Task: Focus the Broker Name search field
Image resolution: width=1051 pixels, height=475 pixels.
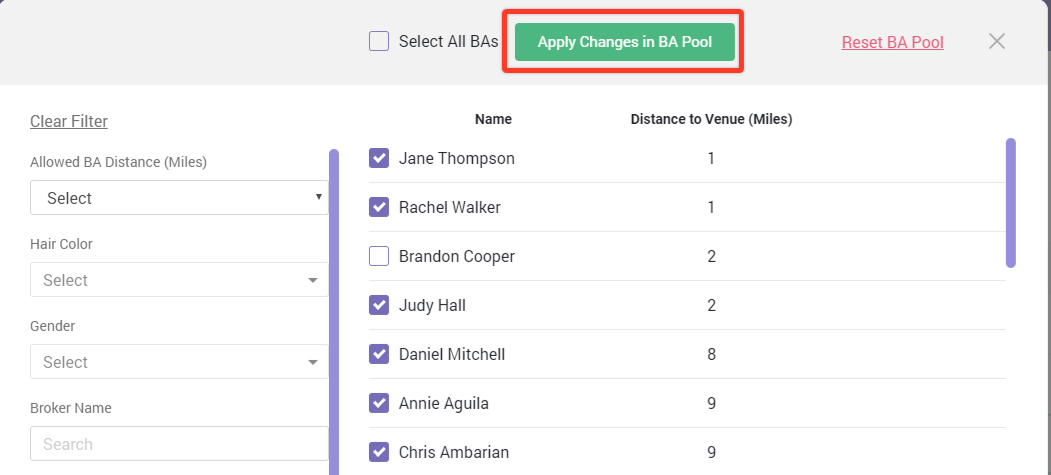Action: 179,444
